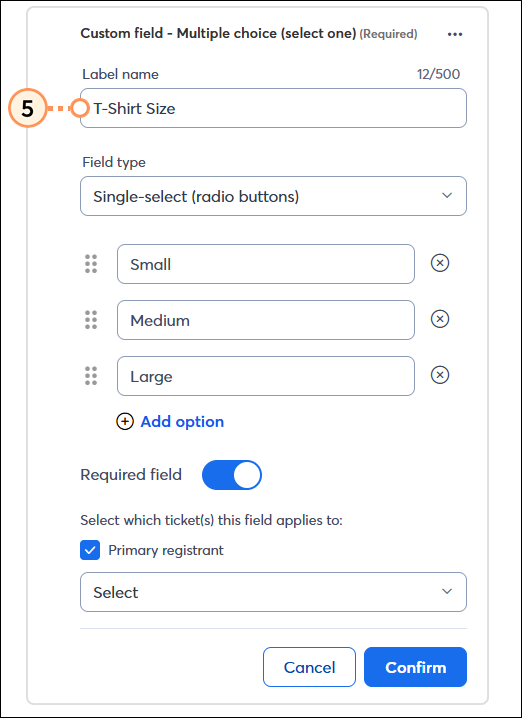The image size is (522, 718).
Task: Open the three-dot more options menu
Action: click(455, 34)
